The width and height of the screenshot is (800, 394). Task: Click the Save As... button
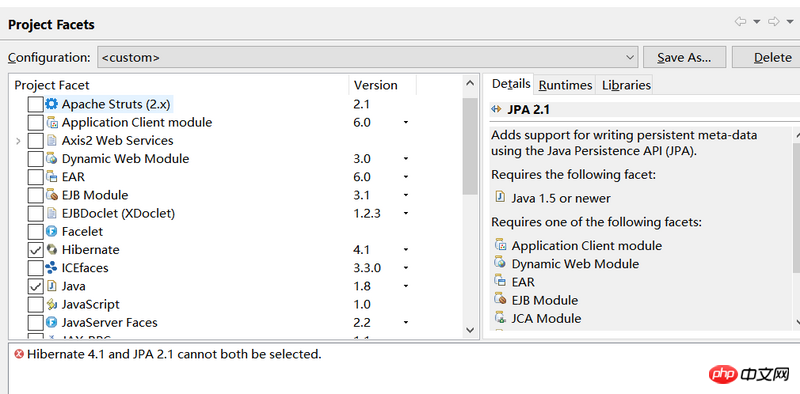[684, 57]
